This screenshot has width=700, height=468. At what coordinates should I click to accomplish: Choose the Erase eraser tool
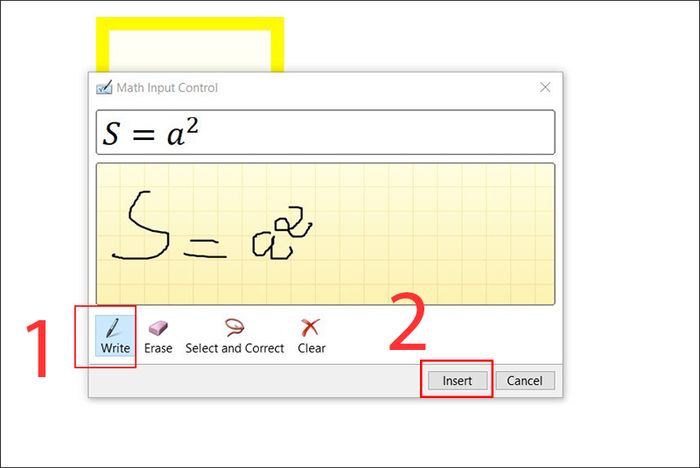click(x=158, y=336)
